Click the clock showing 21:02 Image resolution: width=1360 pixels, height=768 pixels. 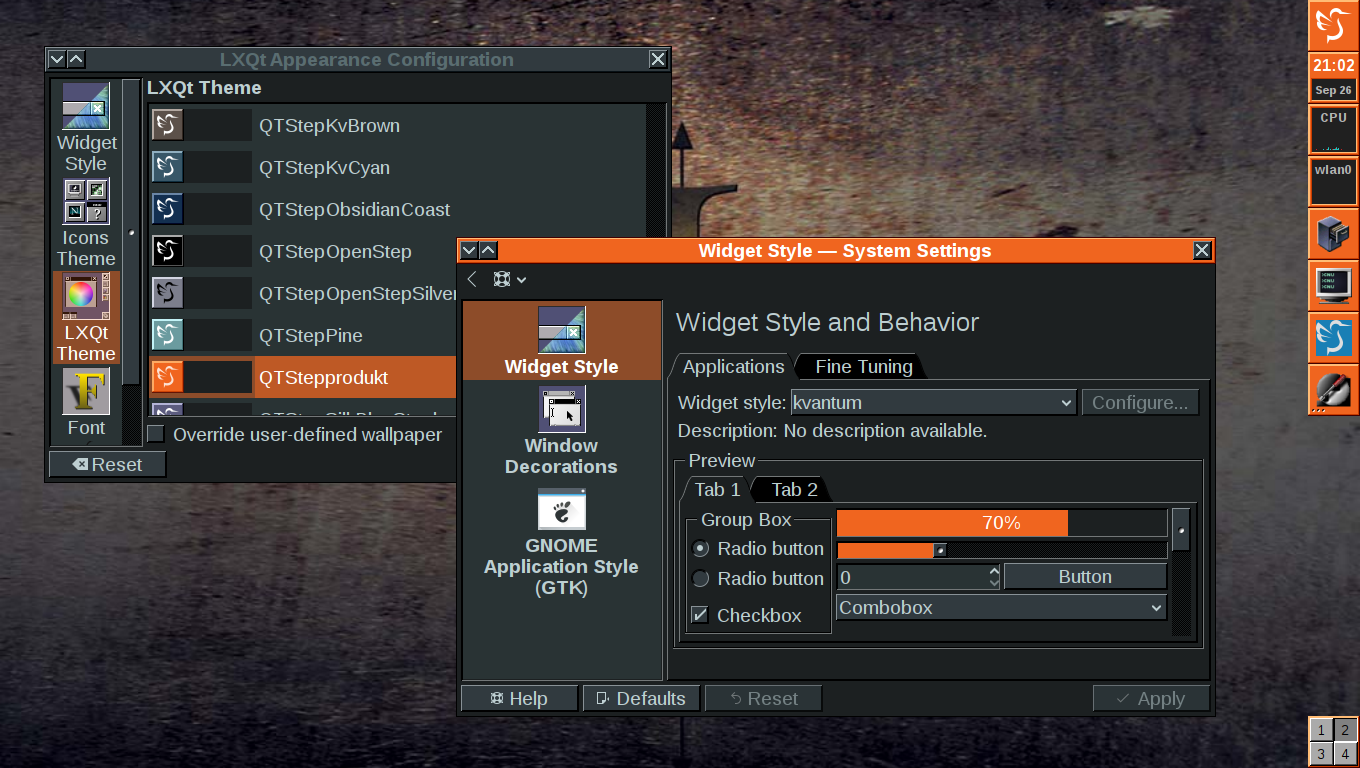pyautogui.click(x=1333, y=66)
